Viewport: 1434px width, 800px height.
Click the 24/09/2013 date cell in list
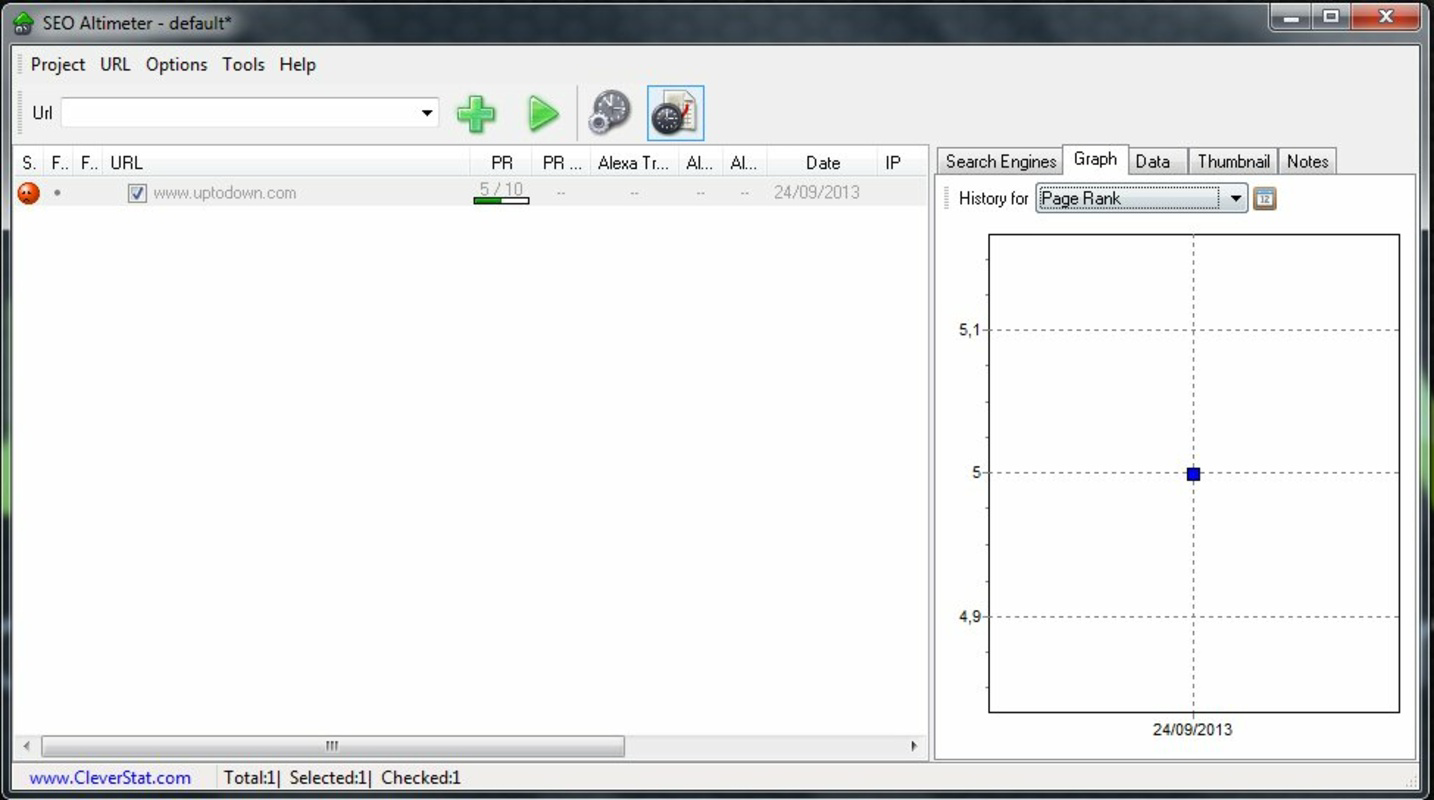click(816, 192)
